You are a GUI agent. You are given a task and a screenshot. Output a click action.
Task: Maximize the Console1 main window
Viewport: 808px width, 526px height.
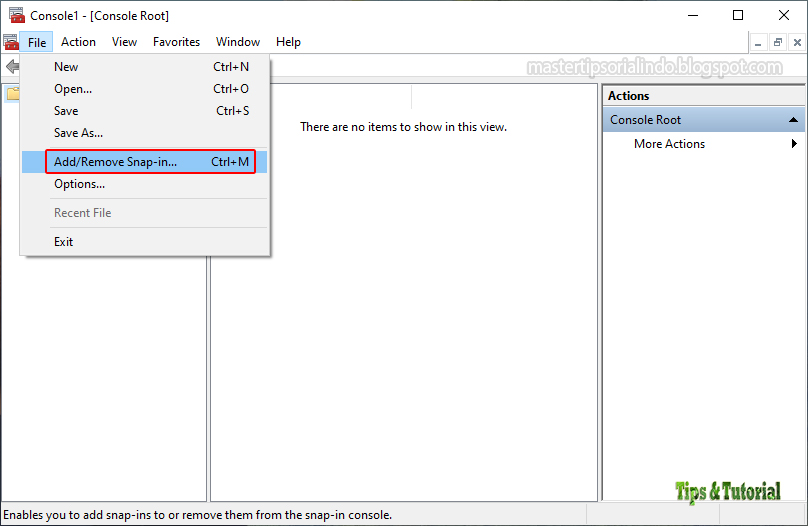738,15
